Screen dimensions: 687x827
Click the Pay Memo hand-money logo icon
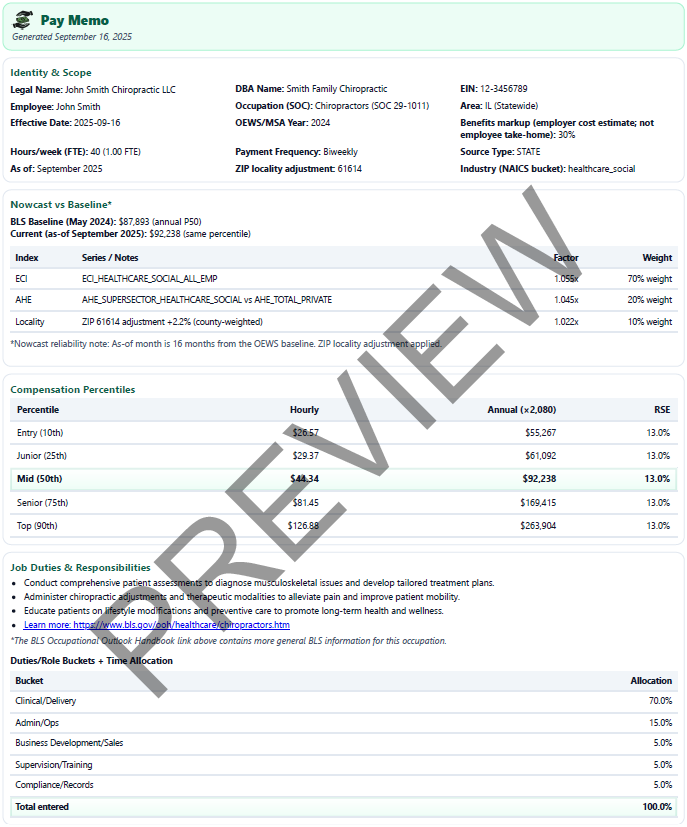tap(23, 20)
